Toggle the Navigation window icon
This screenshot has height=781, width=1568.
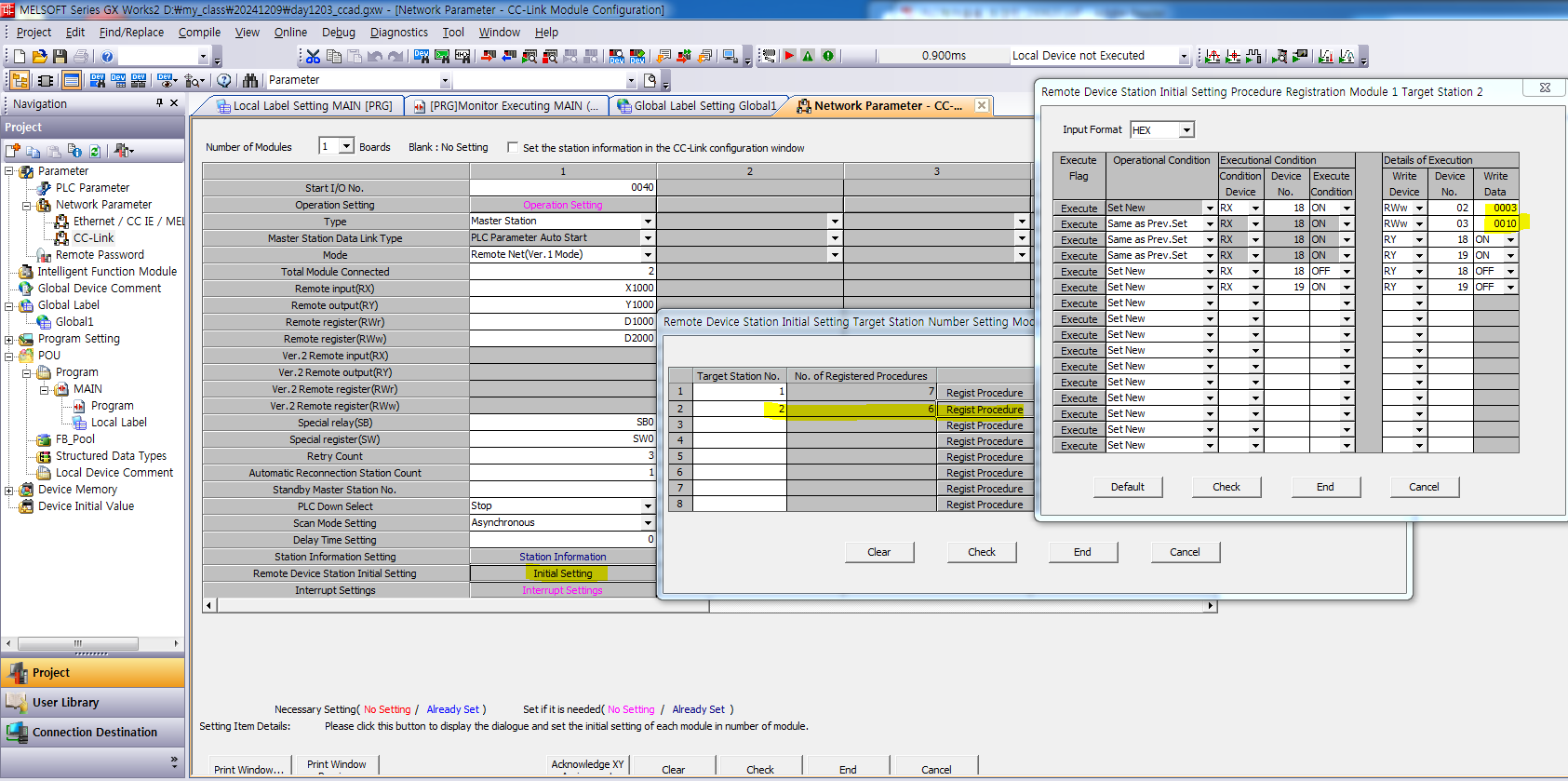(20, 80)
